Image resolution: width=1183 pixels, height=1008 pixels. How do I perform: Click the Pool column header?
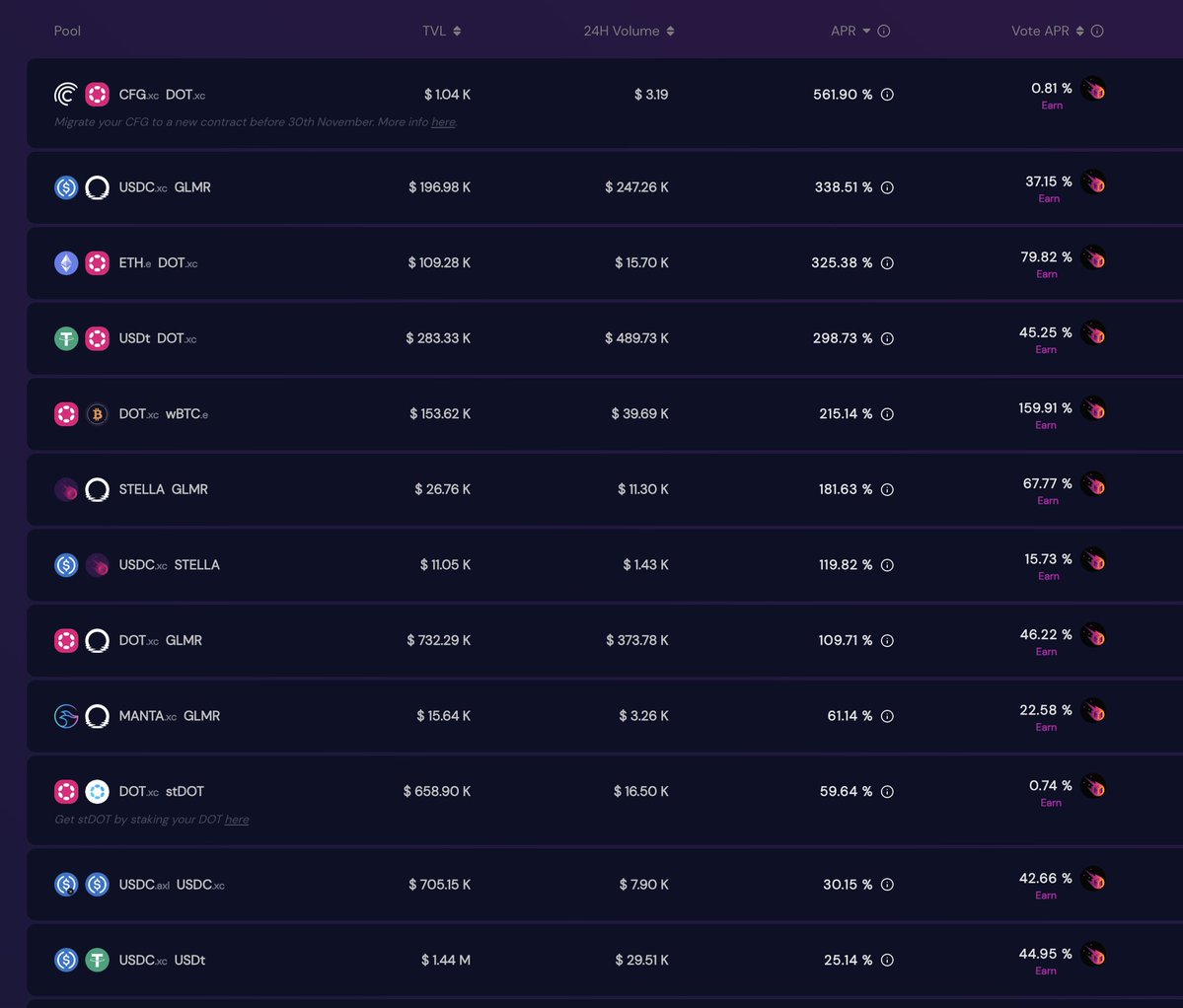click(x=67, y=31)
